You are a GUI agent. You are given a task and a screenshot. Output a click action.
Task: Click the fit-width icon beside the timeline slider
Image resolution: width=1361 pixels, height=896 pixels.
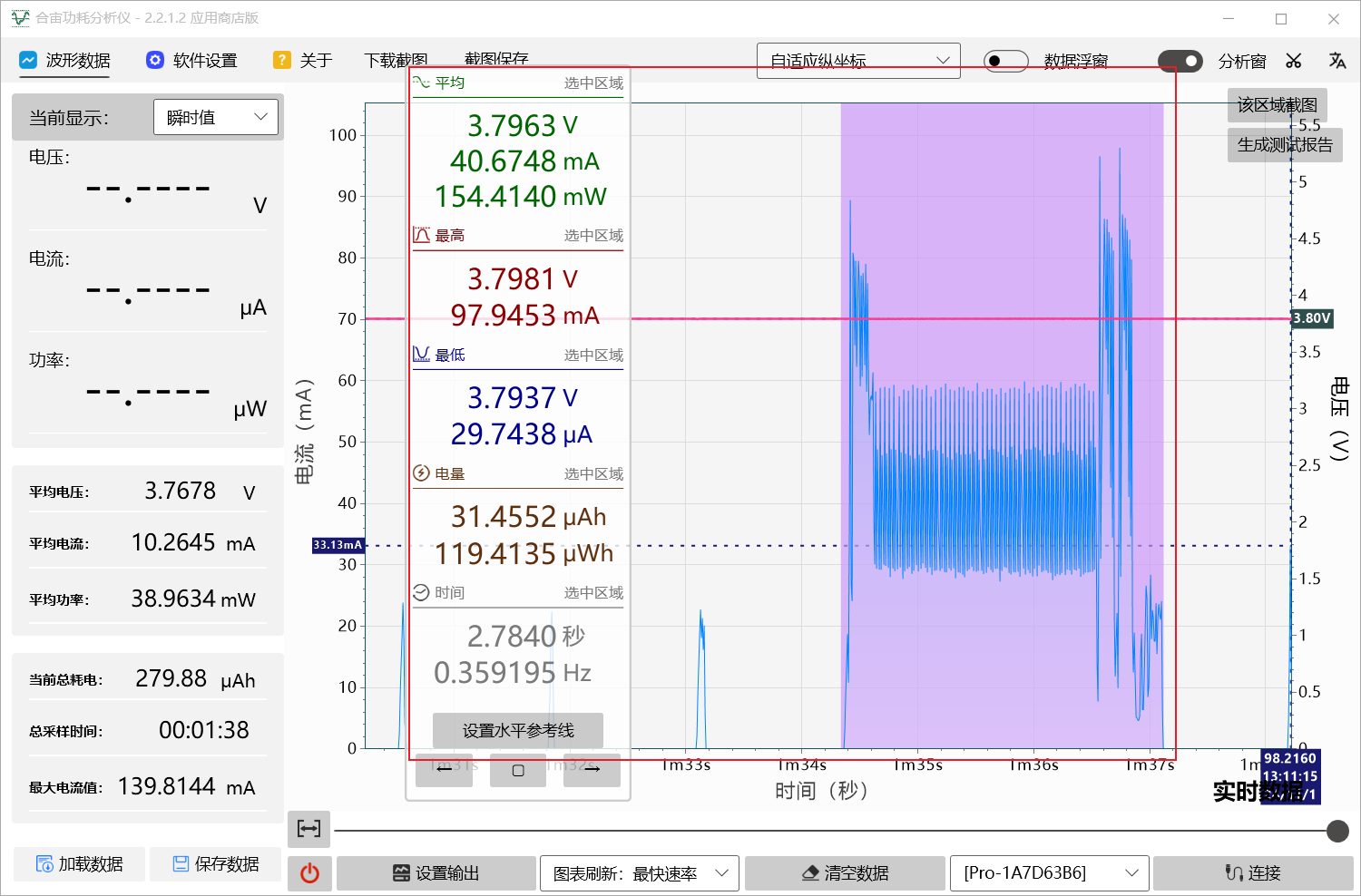pyautogui.click(x=308, y=828)
